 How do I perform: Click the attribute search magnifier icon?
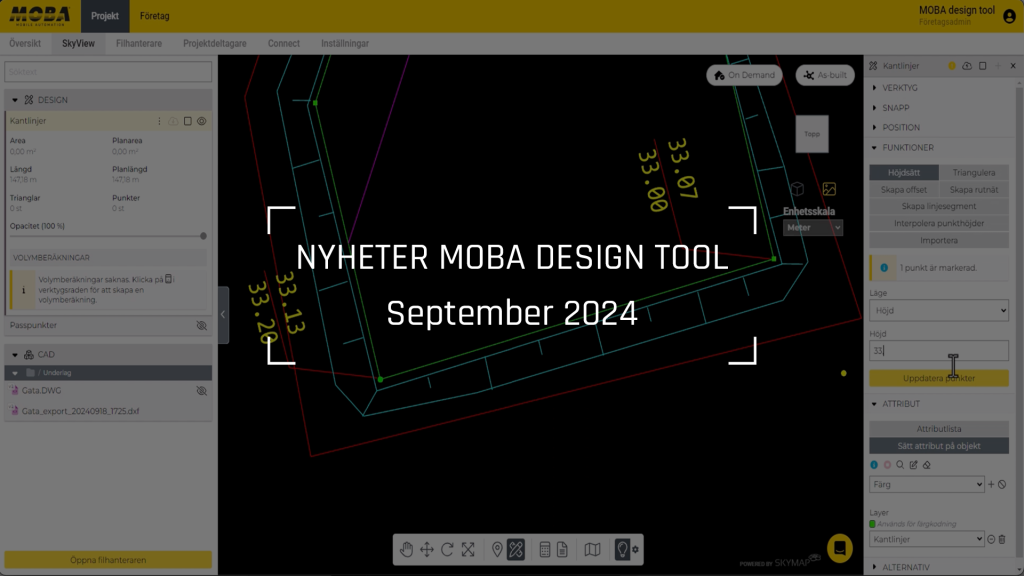point(900,465)
